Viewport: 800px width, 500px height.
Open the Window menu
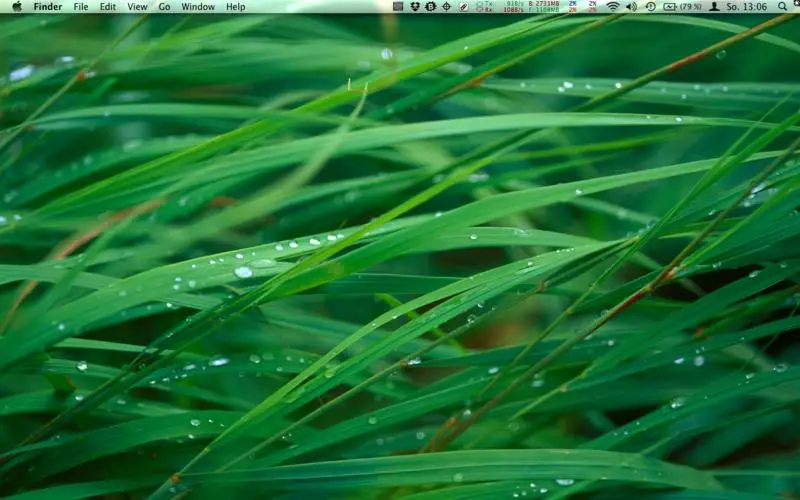point(198,6)
